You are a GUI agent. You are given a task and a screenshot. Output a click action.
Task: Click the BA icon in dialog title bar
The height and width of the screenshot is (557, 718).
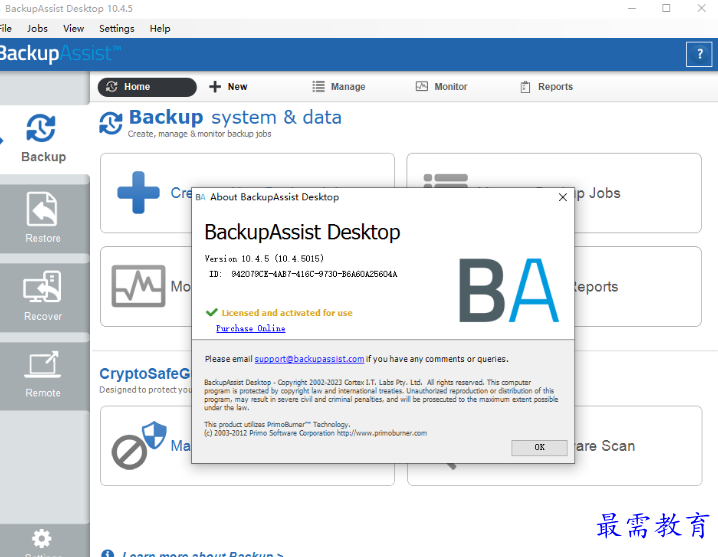201,197
